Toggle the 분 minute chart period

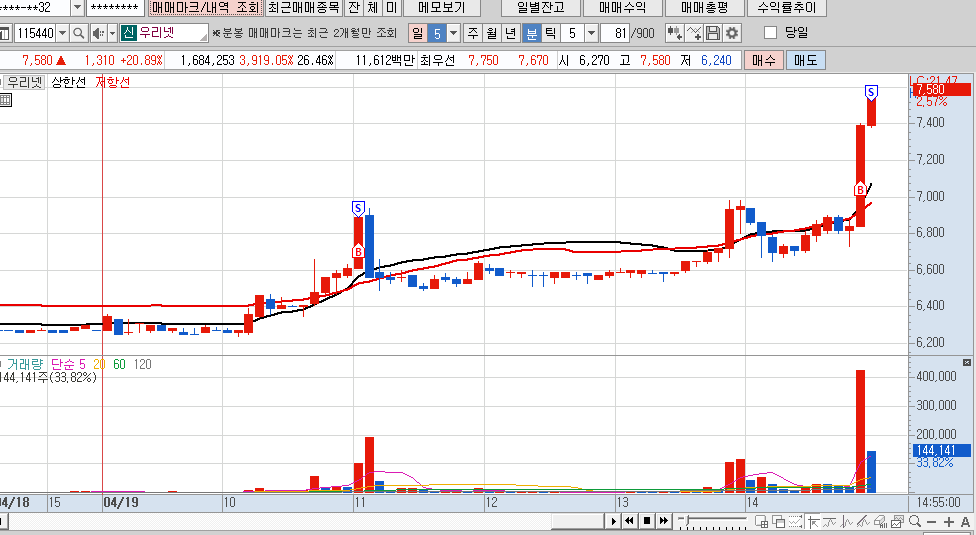[x=533, y=33]
